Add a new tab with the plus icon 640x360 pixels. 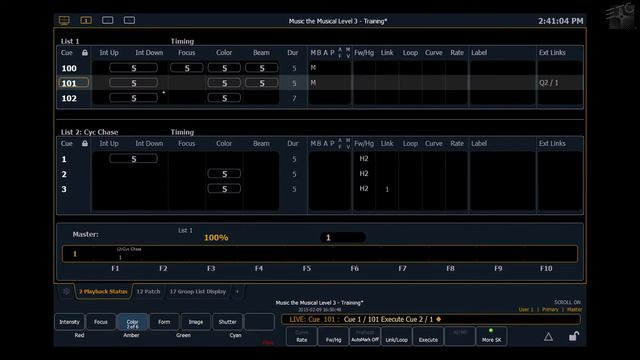point(237,291)
